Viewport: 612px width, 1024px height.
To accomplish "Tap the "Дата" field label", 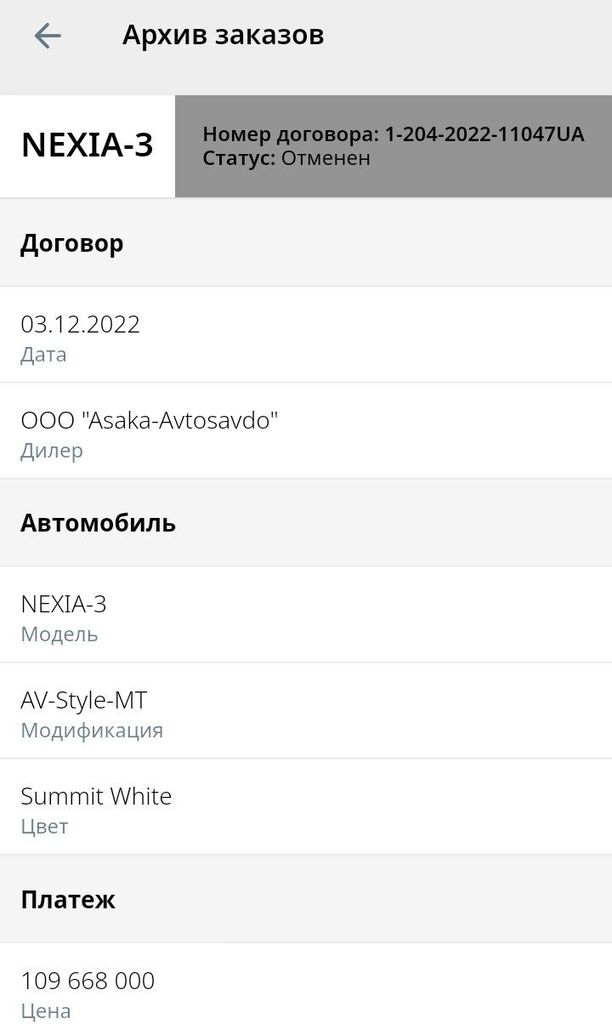I will point(44,354).
